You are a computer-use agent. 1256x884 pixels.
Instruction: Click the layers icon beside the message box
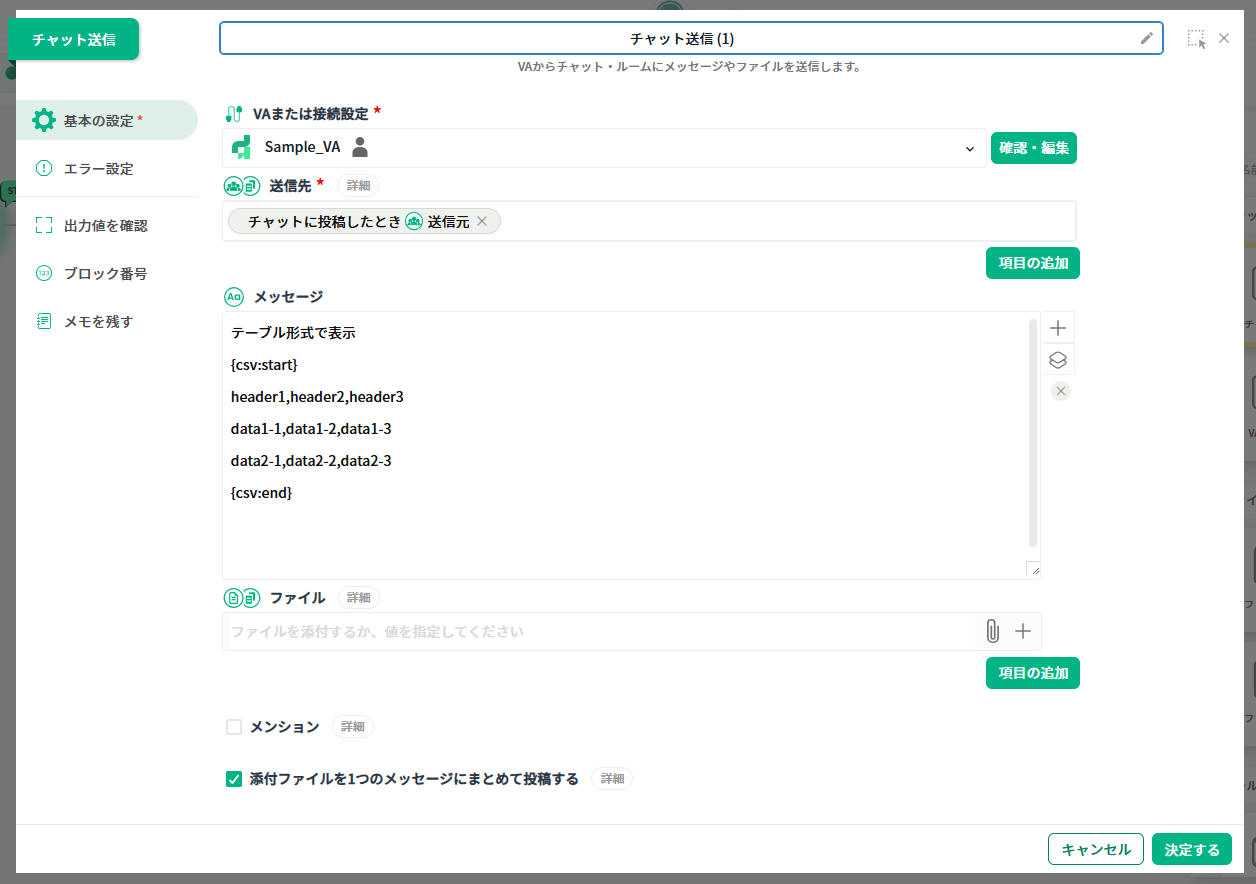[x=1058, y=360]
